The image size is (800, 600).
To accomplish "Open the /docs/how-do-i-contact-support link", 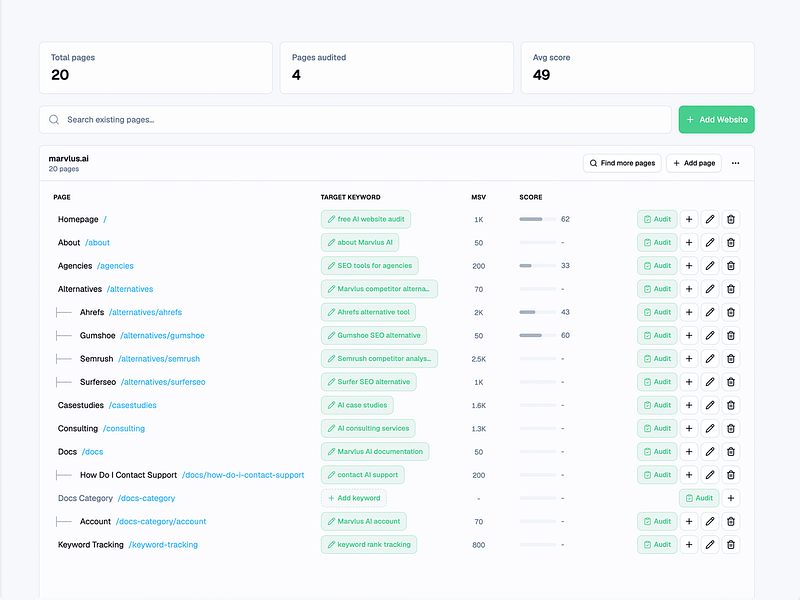I will pyautogui.click(x=243, y=475).
